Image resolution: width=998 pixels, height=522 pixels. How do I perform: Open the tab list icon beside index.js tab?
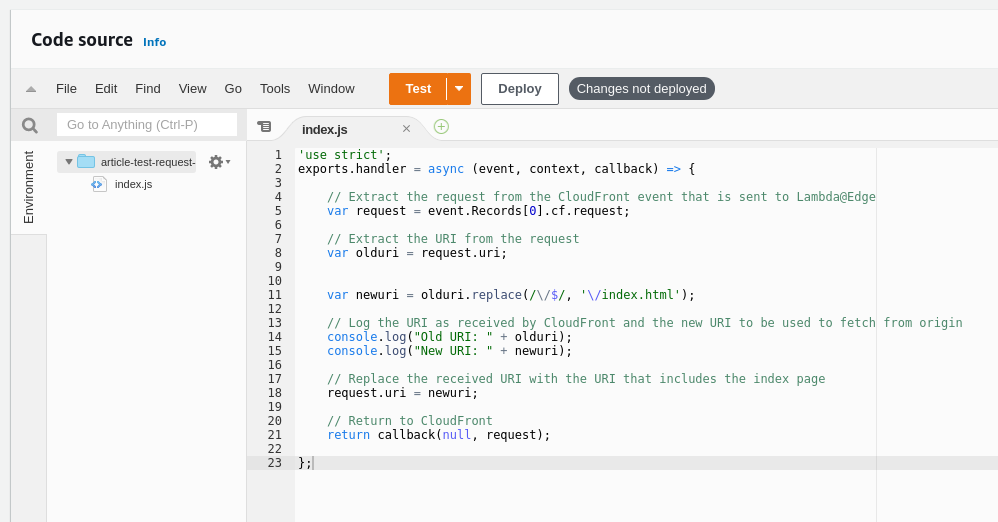pos(264,127)
